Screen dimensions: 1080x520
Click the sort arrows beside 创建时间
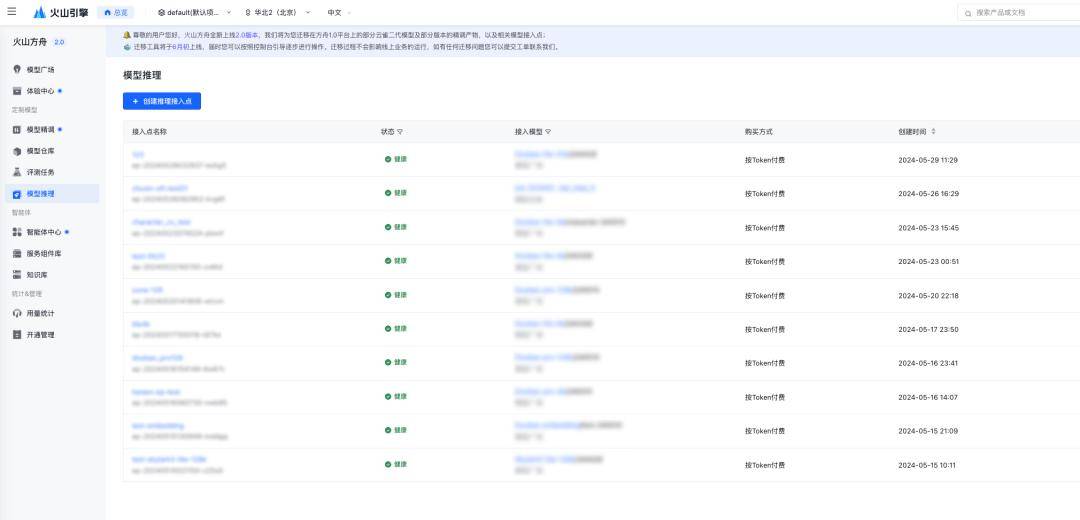pos(933,132)
